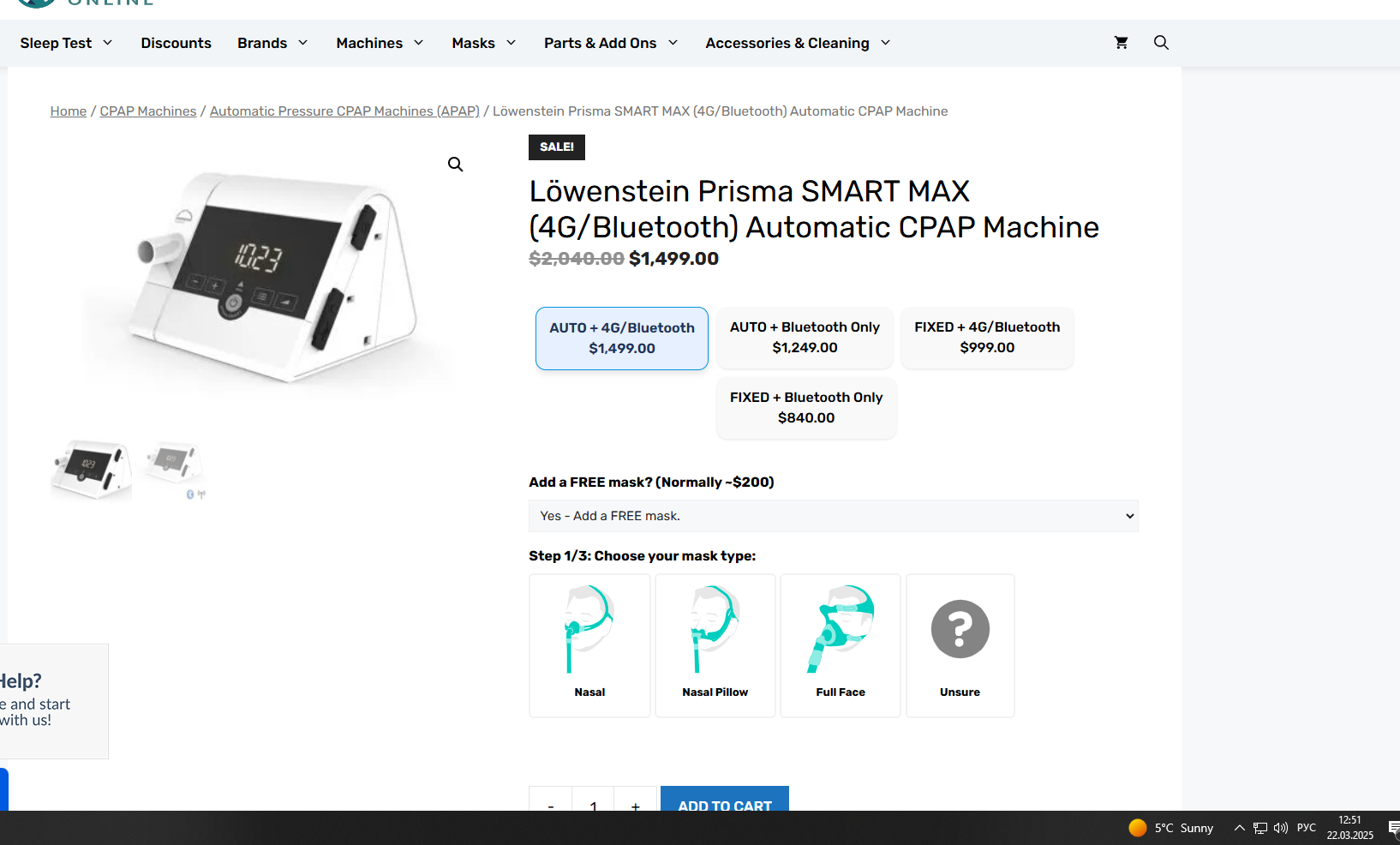Open the Sleep Test menu item
The height and width of the screenshot is (845, 1400).
pos(56,43)
